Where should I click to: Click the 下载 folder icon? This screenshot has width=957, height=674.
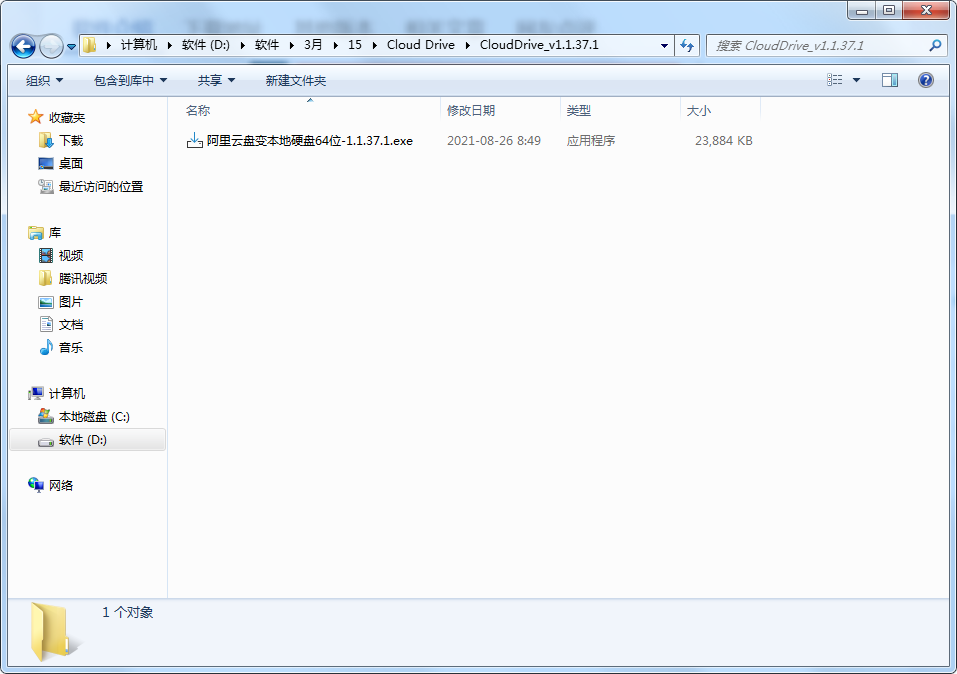(46, 140)
